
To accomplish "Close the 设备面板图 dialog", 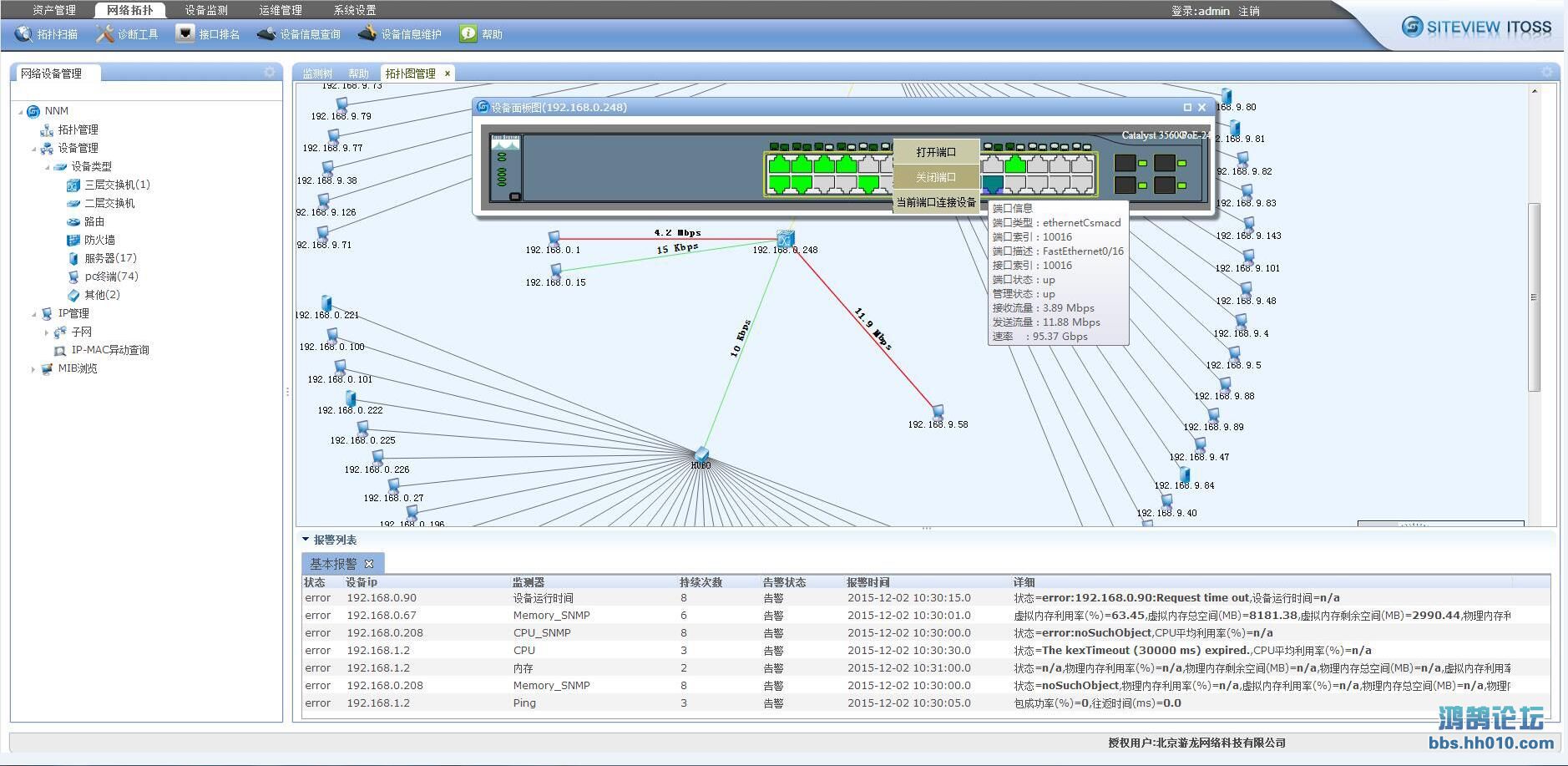I will (x=1201, y=107).
